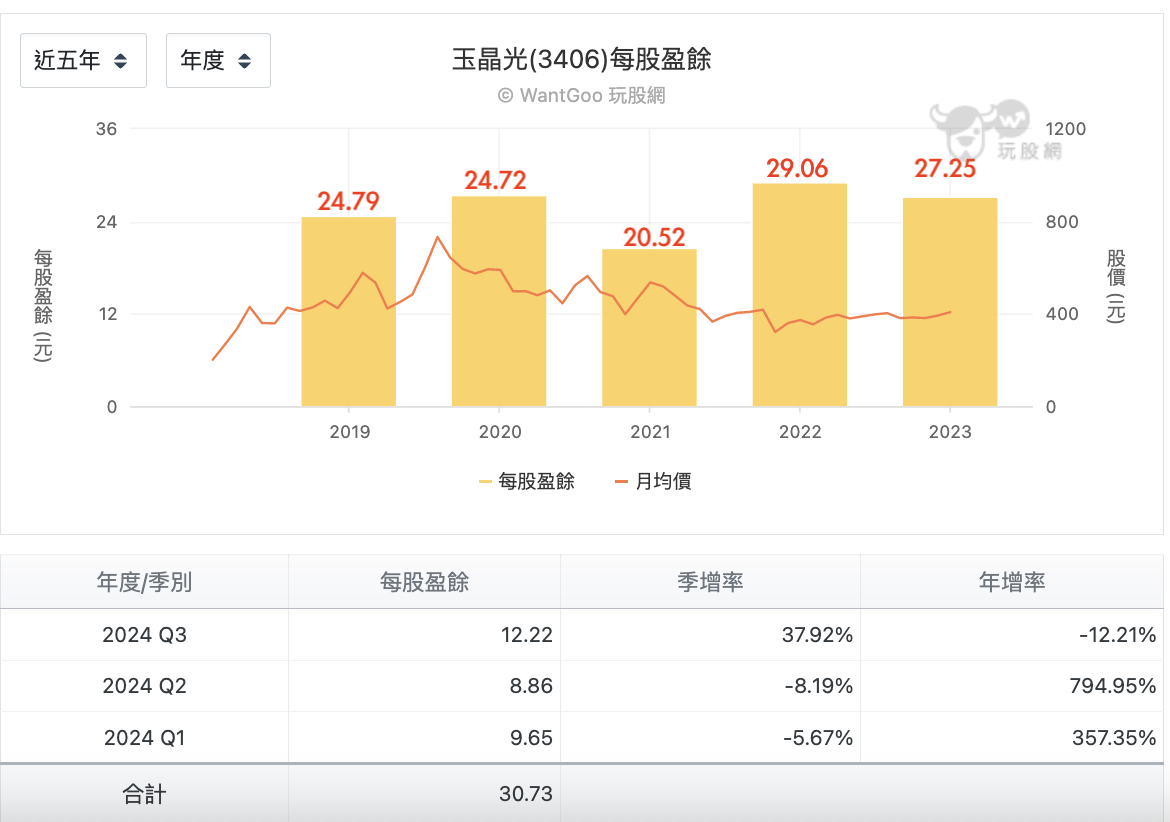Toggle 每股盈餘 legend series

(x=527, y=481)
